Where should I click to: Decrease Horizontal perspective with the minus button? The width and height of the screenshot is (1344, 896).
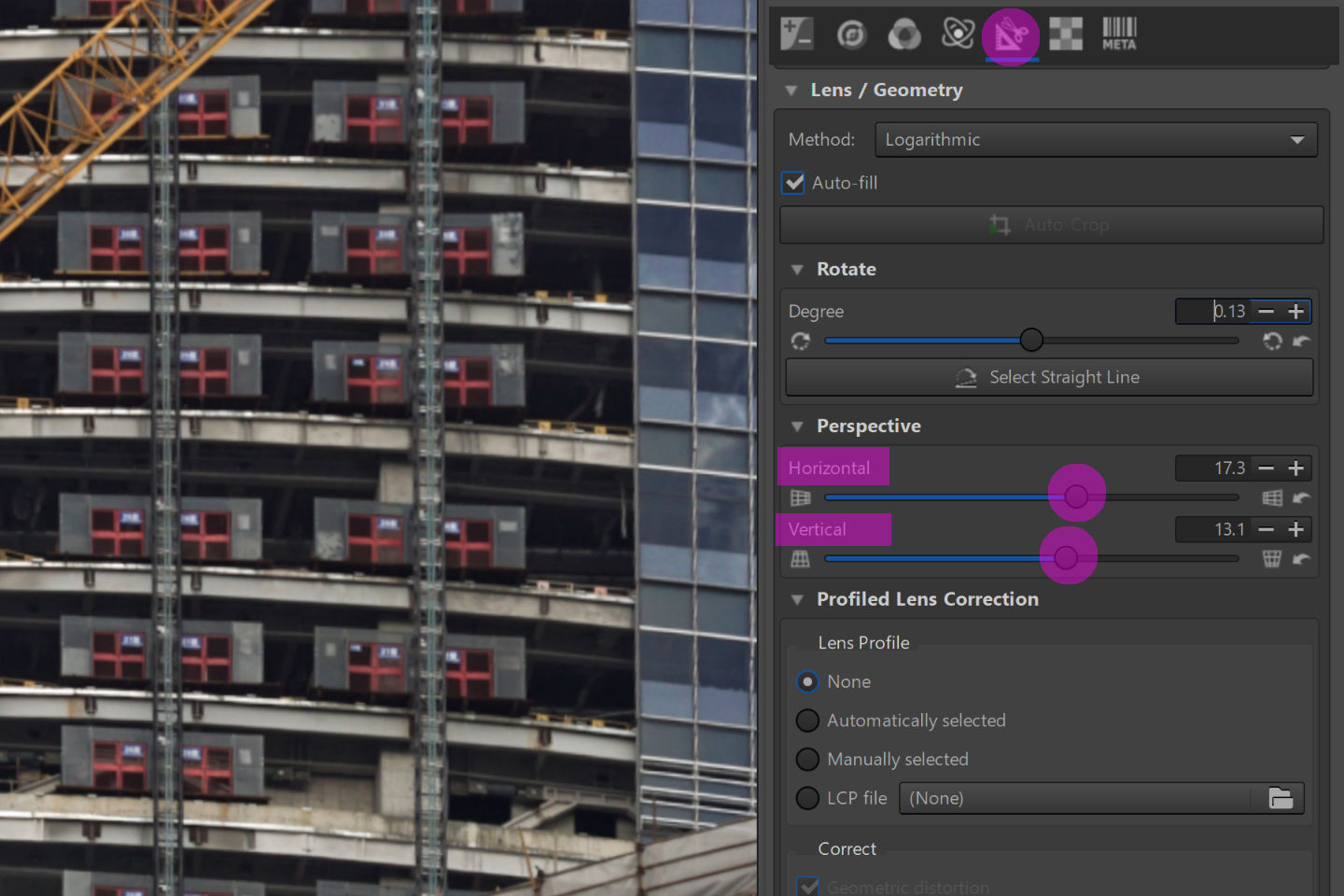[x=1266, y=468]
